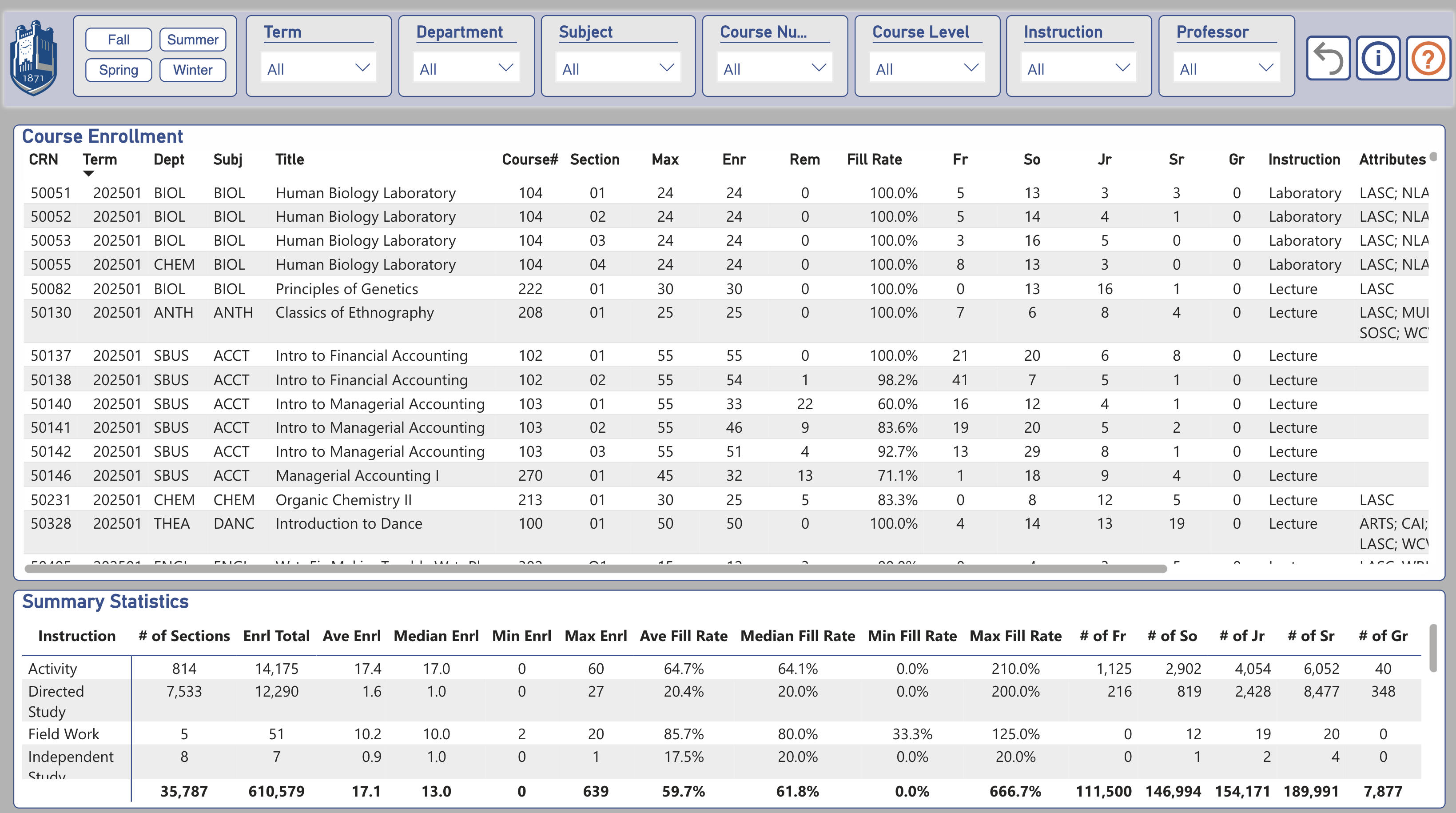Select CRN 50130 Classics of Ethnography row
Viewport: 1456px width, 813px height.
point(354,313)
